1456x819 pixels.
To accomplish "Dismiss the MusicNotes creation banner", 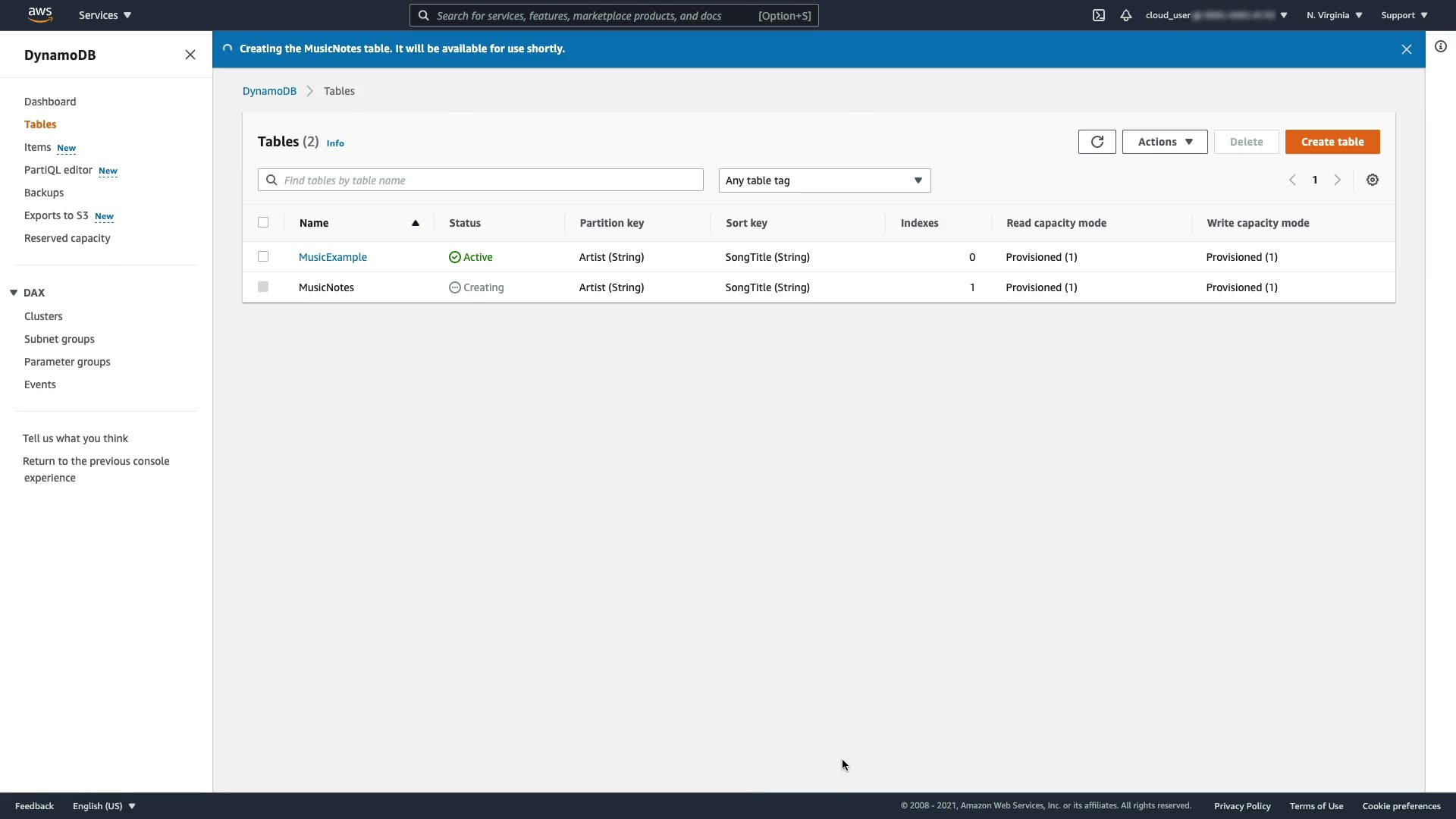I will [x=1407, y=49].
